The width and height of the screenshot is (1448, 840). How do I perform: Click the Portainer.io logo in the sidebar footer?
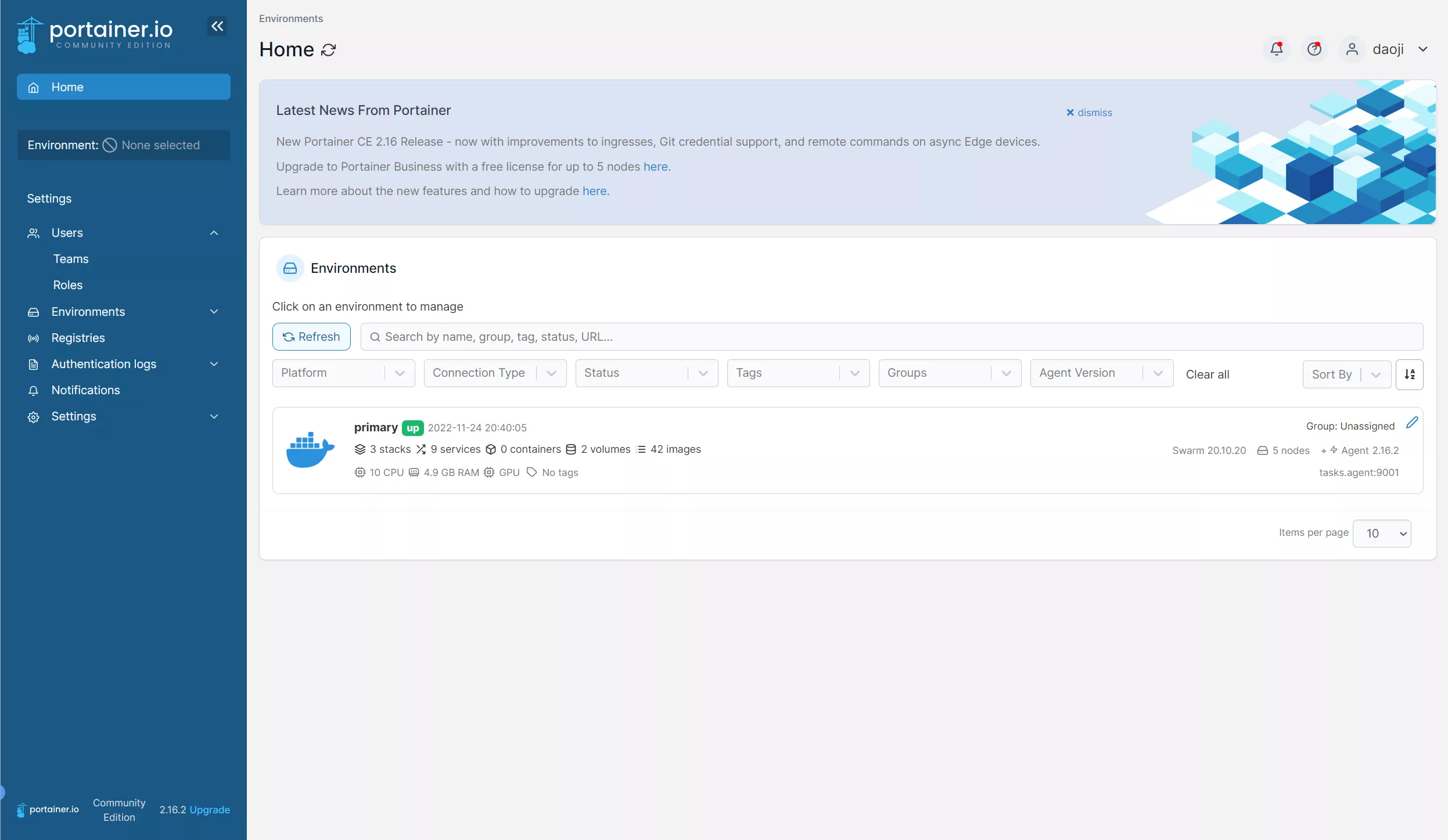pos(48,809)
